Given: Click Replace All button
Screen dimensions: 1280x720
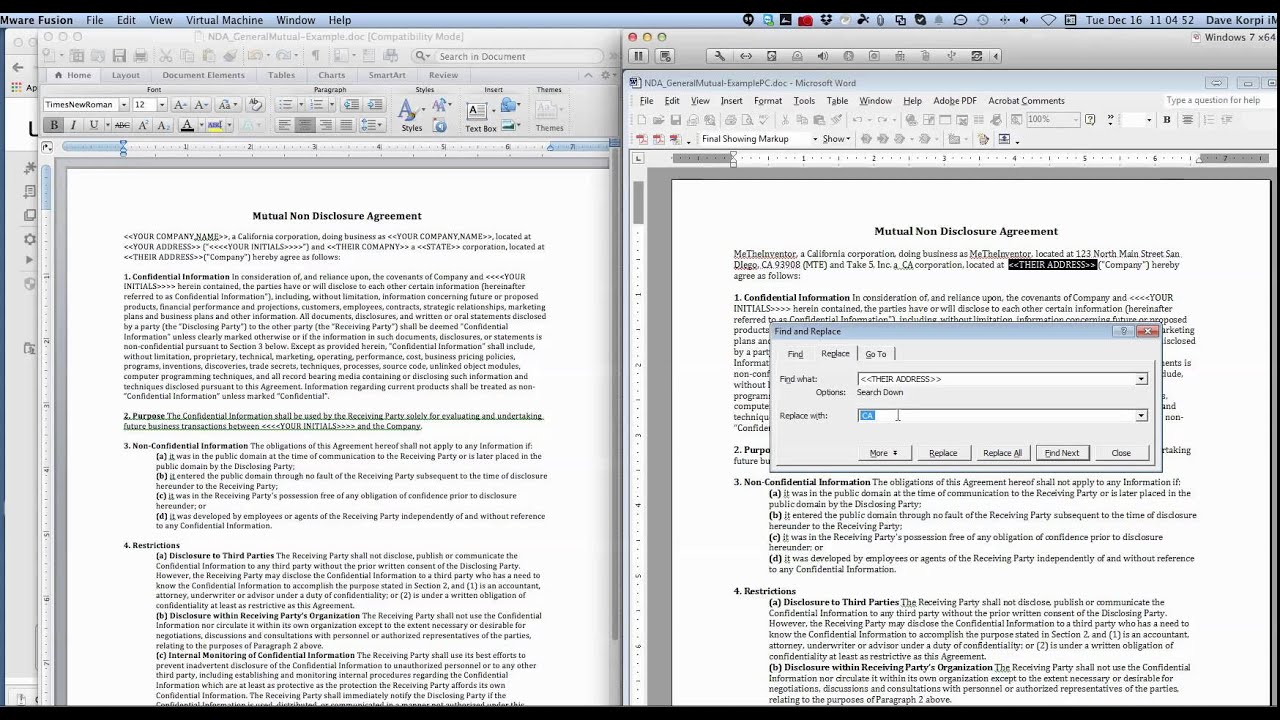Looking at the screenshot, I should coord(1002,453).
